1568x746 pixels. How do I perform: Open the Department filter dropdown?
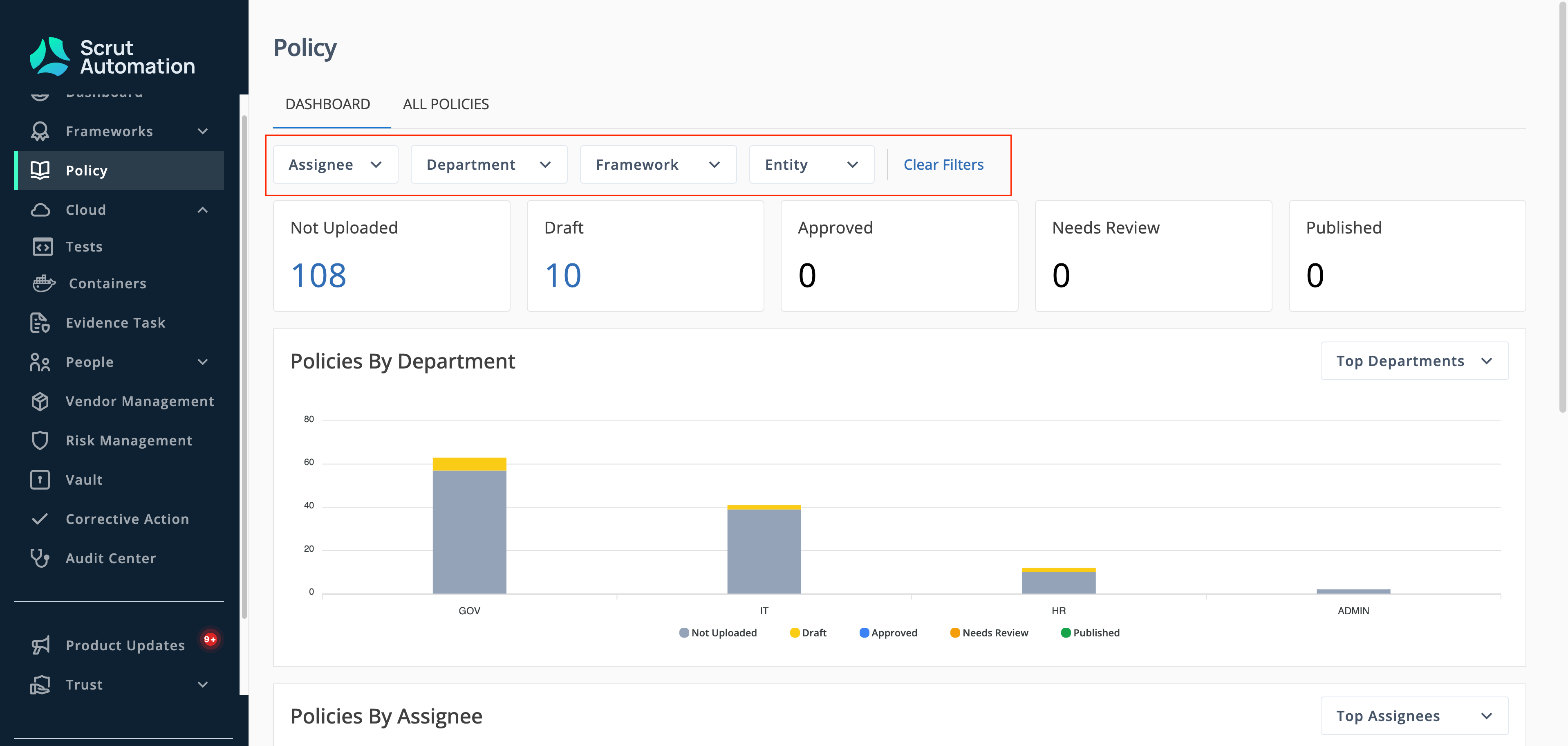[489, 164]
